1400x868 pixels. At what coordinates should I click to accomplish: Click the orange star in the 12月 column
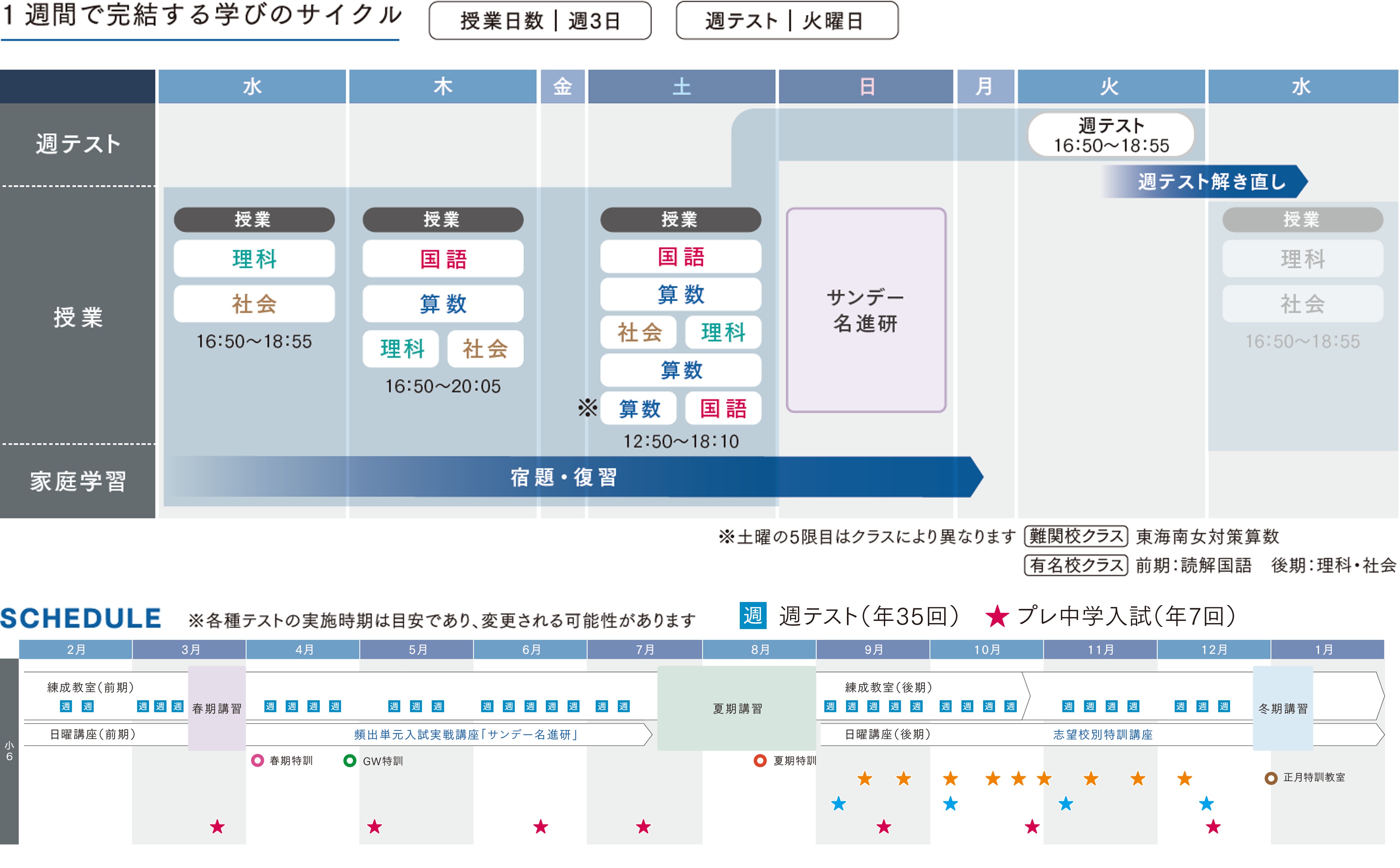pyautogui.click(x=1185, y=779)
